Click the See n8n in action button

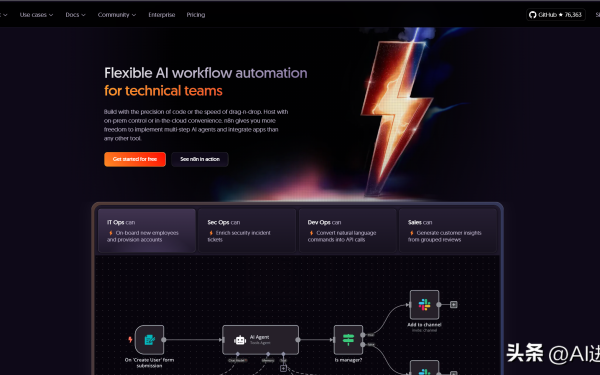tap(200, 159)
